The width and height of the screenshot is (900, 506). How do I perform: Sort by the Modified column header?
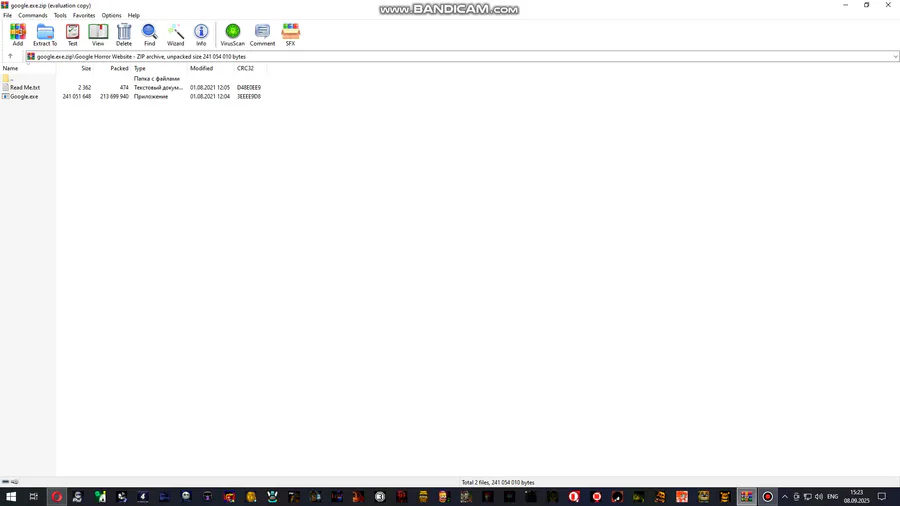pos(211,68)
